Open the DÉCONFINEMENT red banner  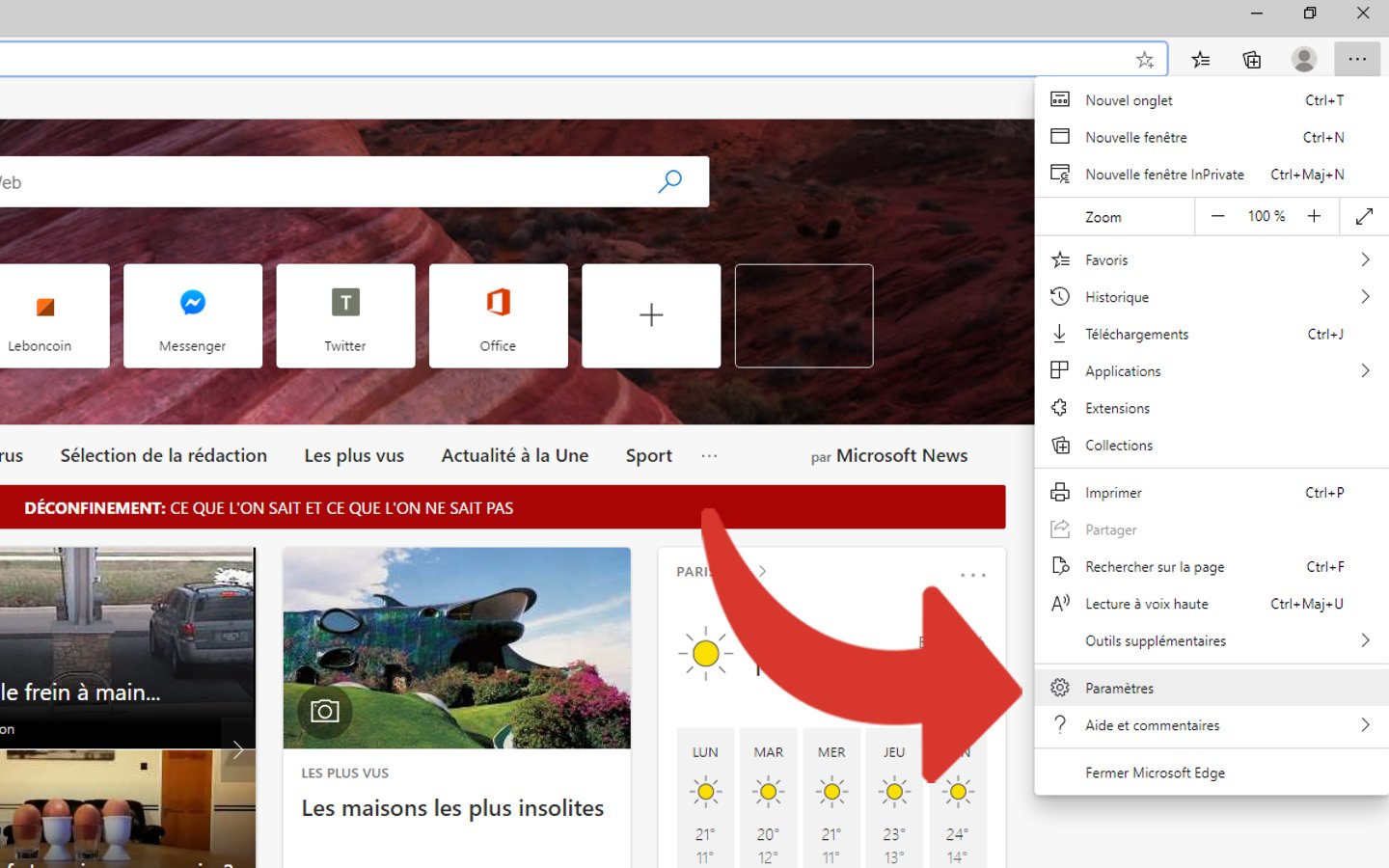click(x=503, y=507)
